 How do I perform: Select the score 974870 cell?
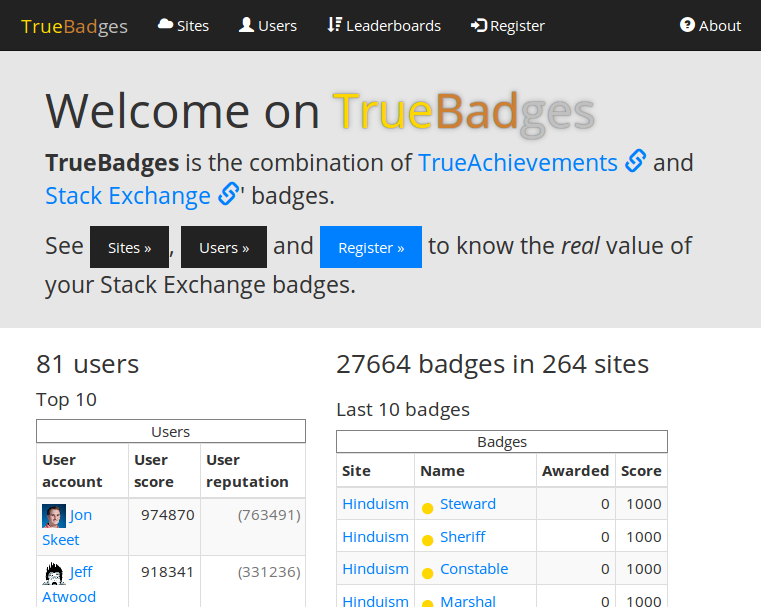[165, 527]
